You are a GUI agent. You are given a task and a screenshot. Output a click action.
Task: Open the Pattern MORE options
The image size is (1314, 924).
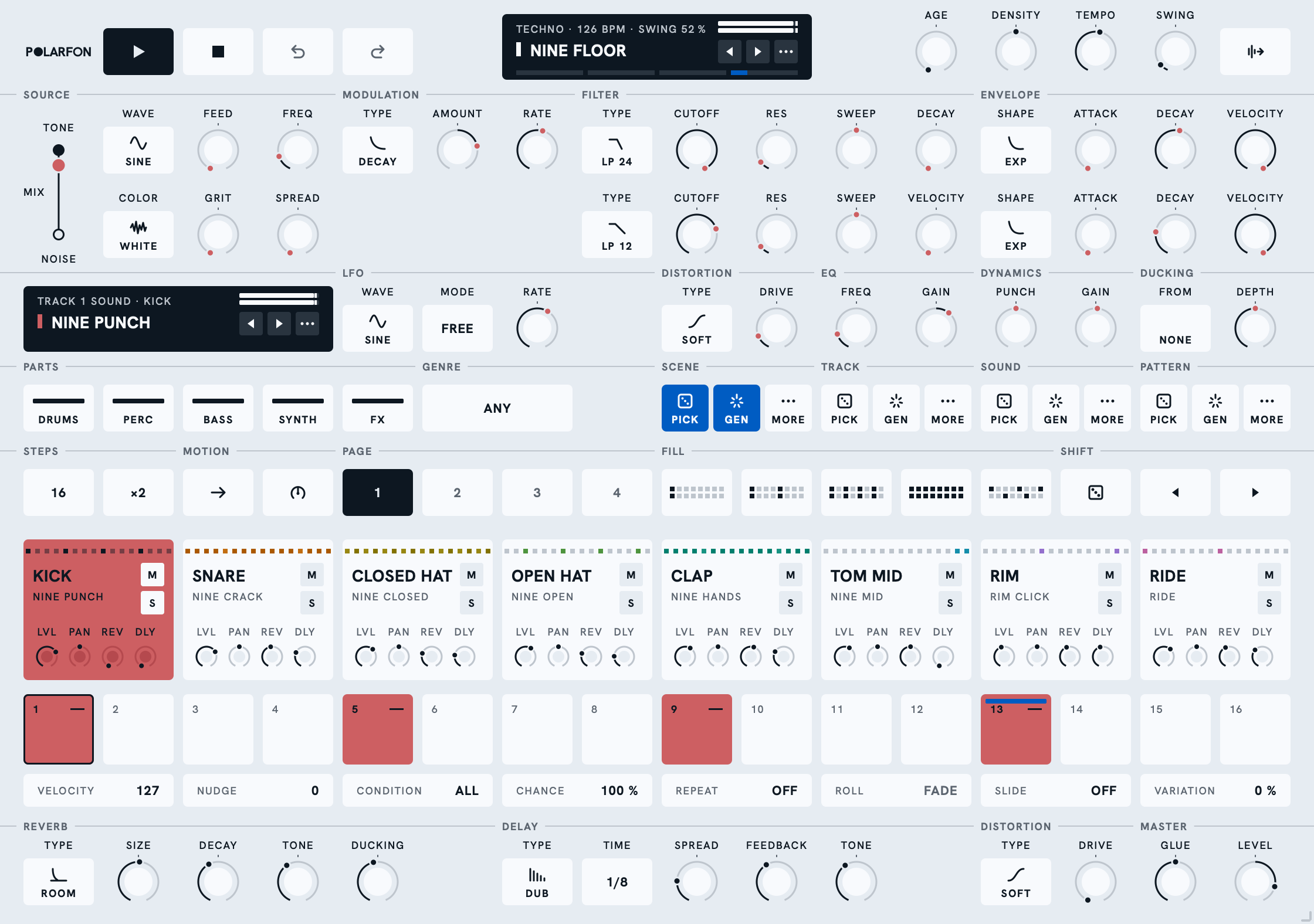[x=1267, y=408]
